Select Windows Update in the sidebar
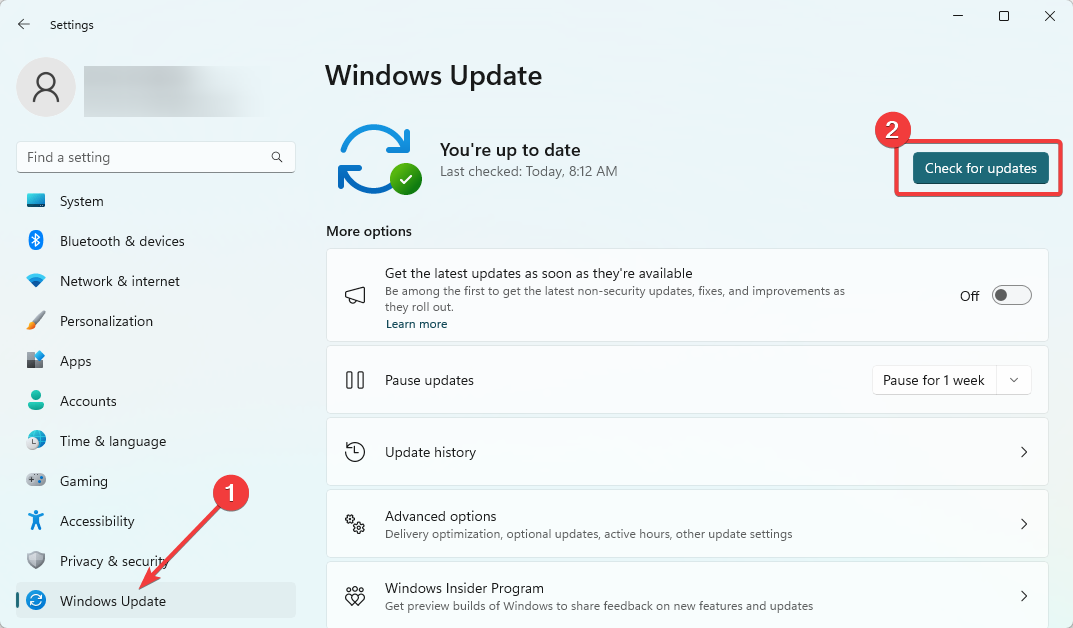This screenshot has height=628, width=1073. tap(156, 601)
